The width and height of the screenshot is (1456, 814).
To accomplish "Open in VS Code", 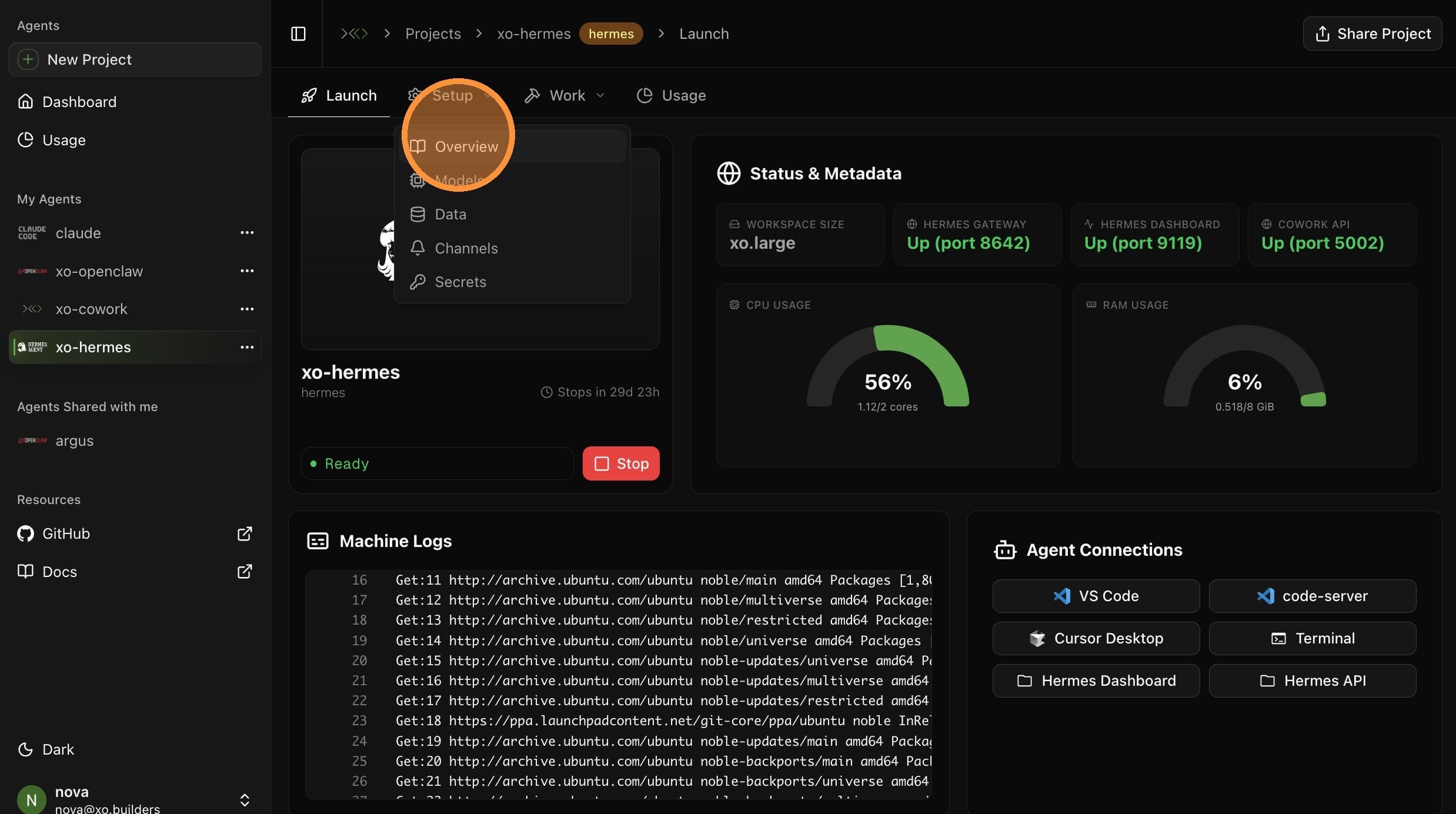I will [1096, 596].
